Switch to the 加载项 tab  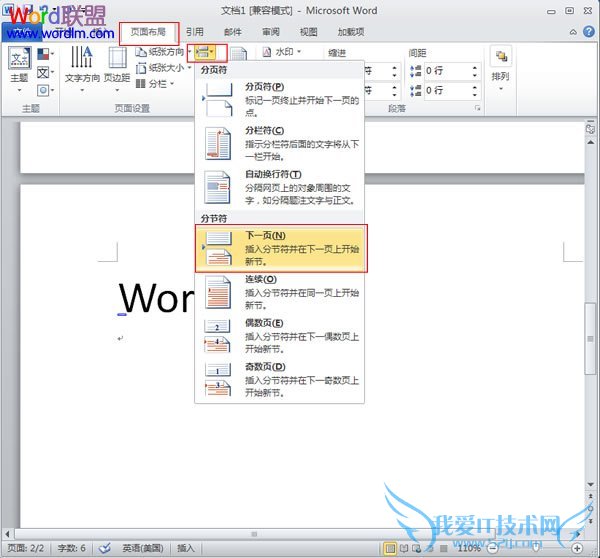(351, 32)
